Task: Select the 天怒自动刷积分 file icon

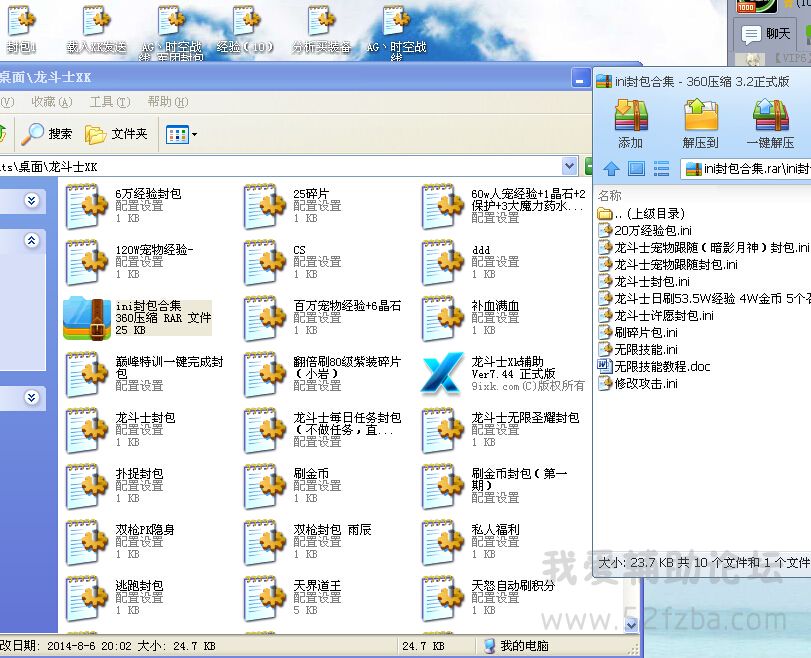Action: pyautogui.click(x=442, y=598)
